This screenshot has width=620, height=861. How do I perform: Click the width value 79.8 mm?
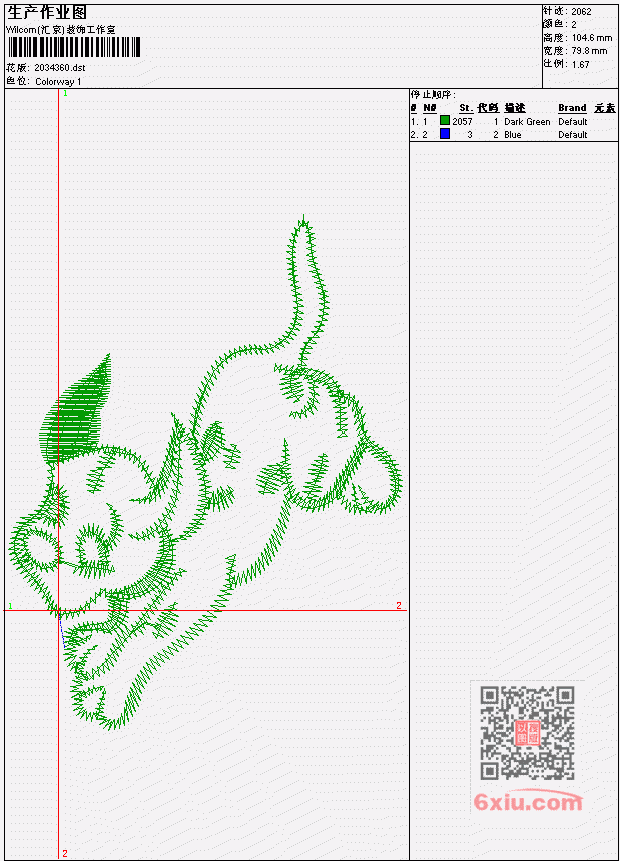coord(589,51)
